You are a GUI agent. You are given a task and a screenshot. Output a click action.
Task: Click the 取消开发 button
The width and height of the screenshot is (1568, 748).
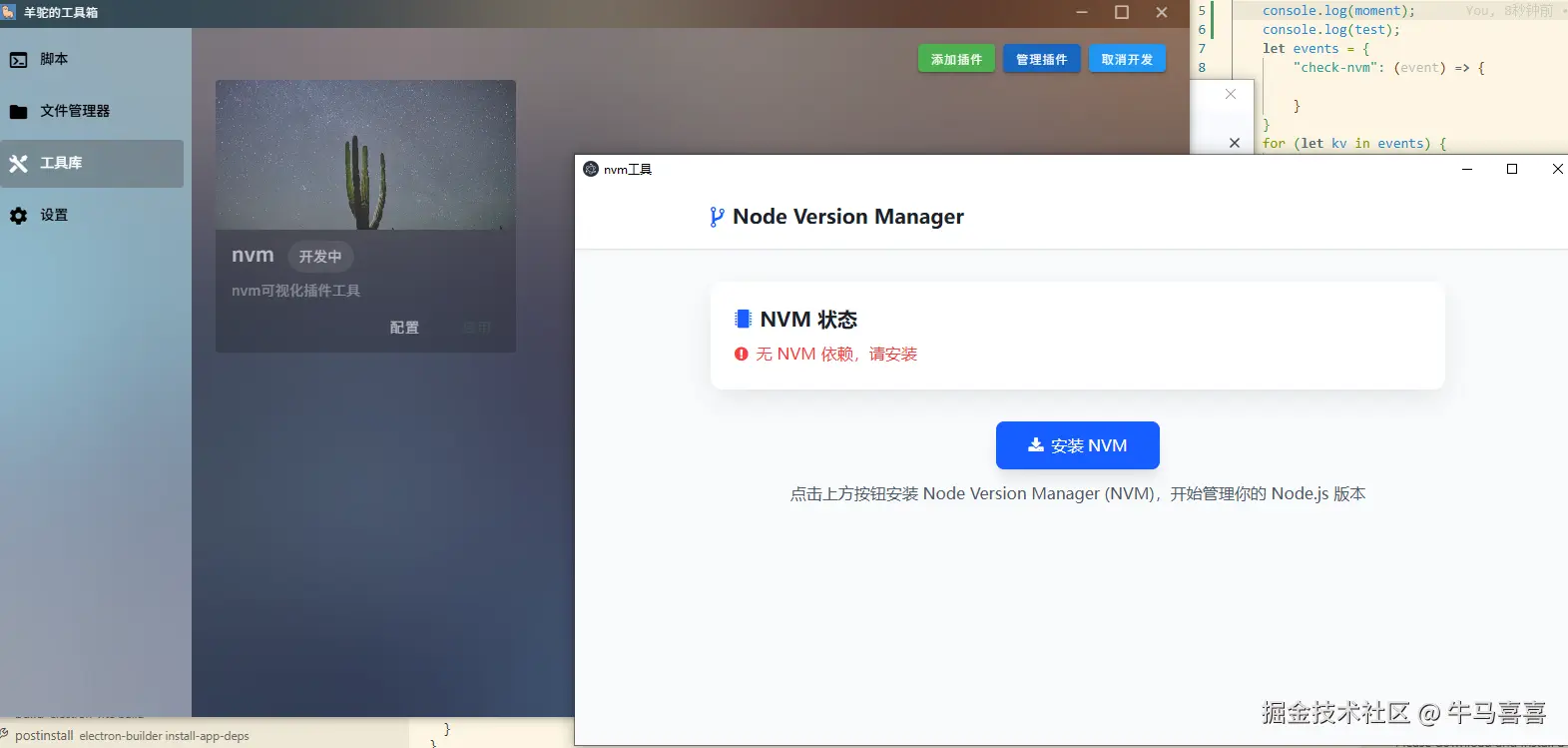[1127, 59]
